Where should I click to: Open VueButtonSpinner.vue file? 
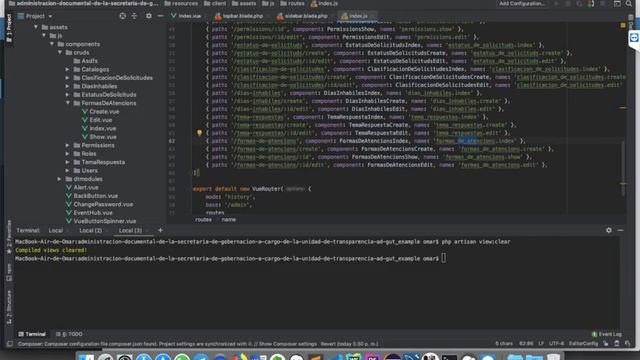pyautogui.click(x=101, y=221)
